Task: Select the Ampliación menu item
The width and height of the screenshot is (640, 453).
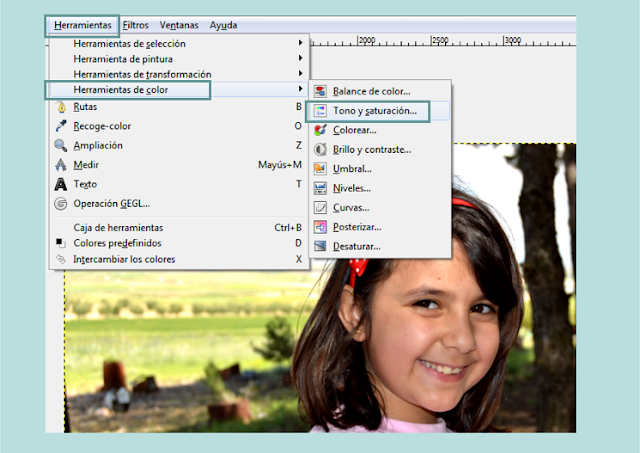Action: [178, 145]
